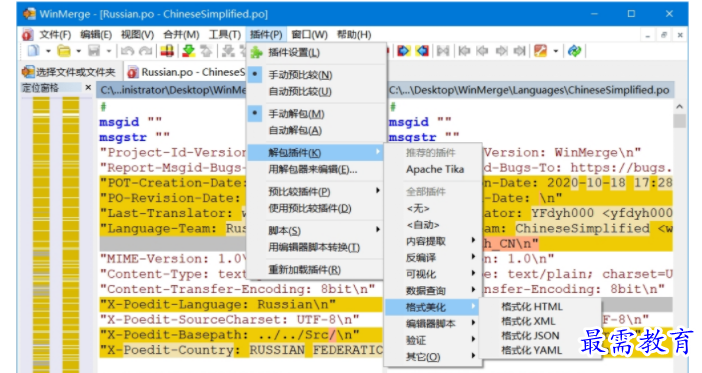This screenshot has width=702, height=373.
Task: Click the Undo toolbar icon
Action: pyautogui.click(x=127, y=51)
